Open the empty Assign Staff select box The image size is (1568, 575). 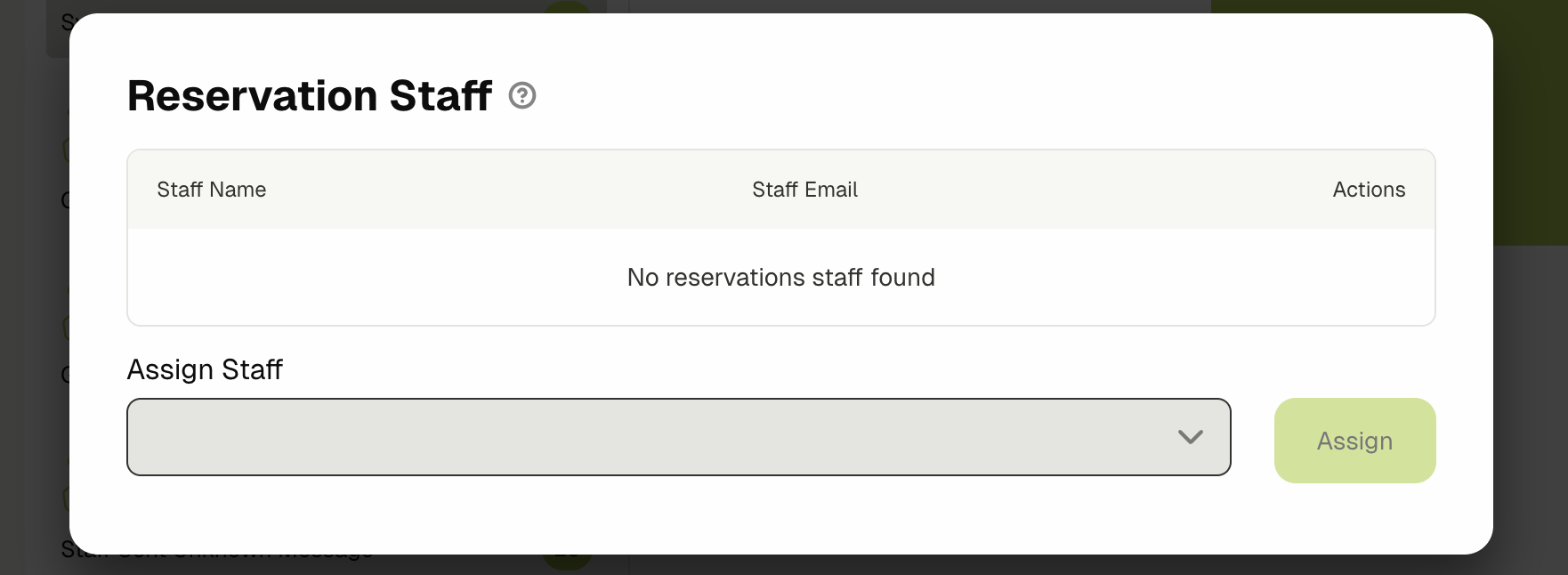[x=659, y=437]
